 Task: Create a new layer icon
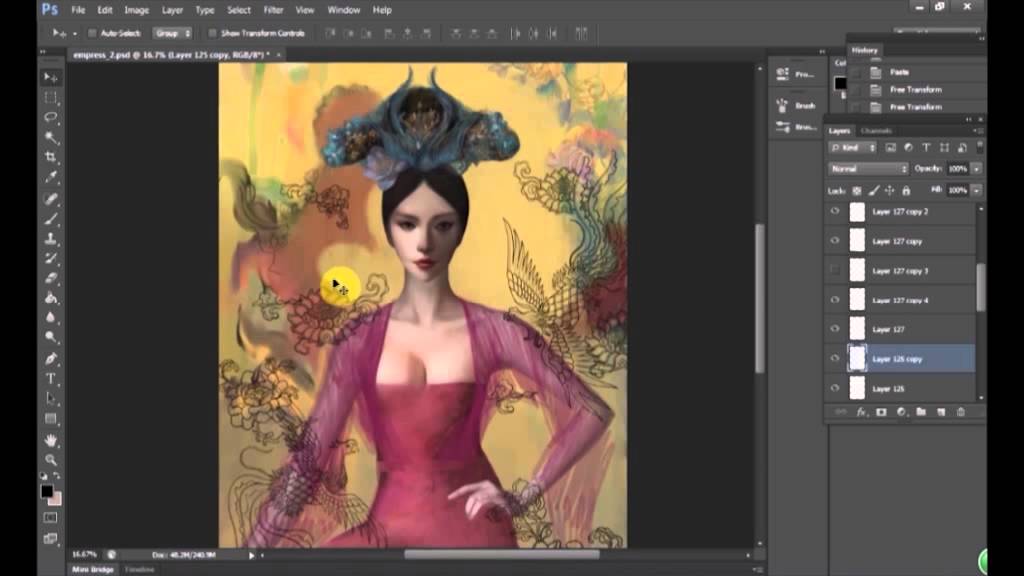pyautogui.click(x=941, y=412)
